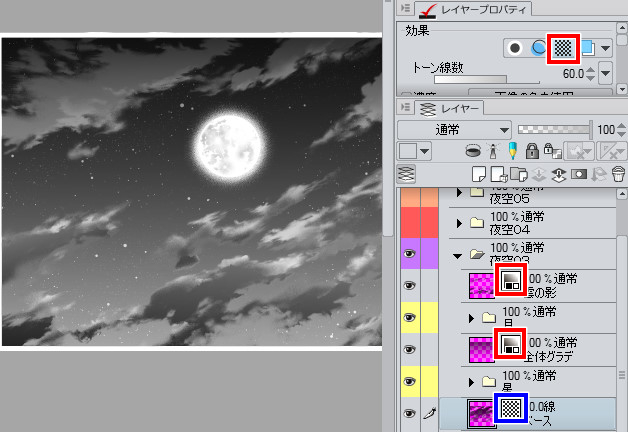
Task: Toggle the enable mask icon
Action: coord(578,151)
